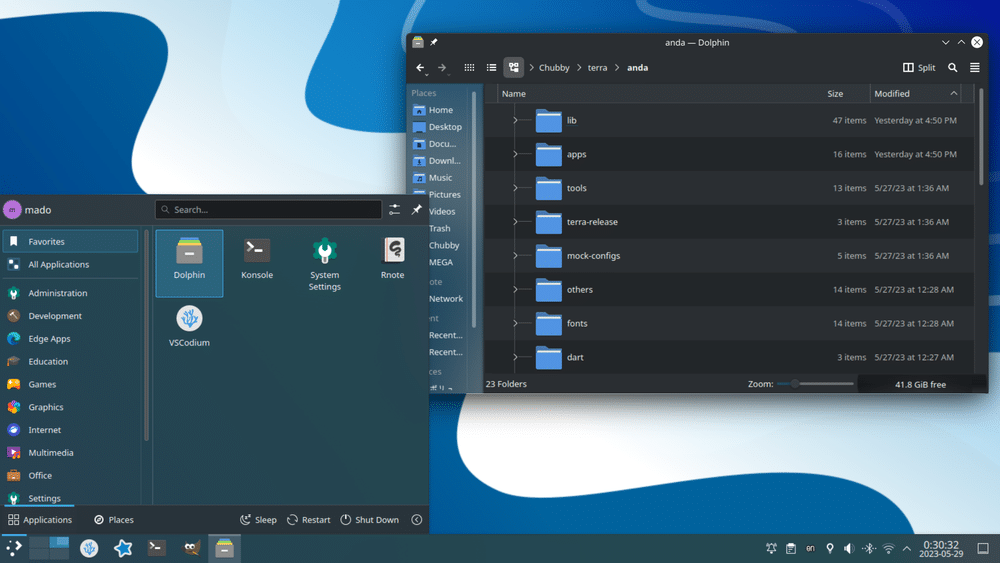The width and height of the screenshot is (1000, 563).
Task: Split the Dolphin view
Action: (x=919, y=68)
